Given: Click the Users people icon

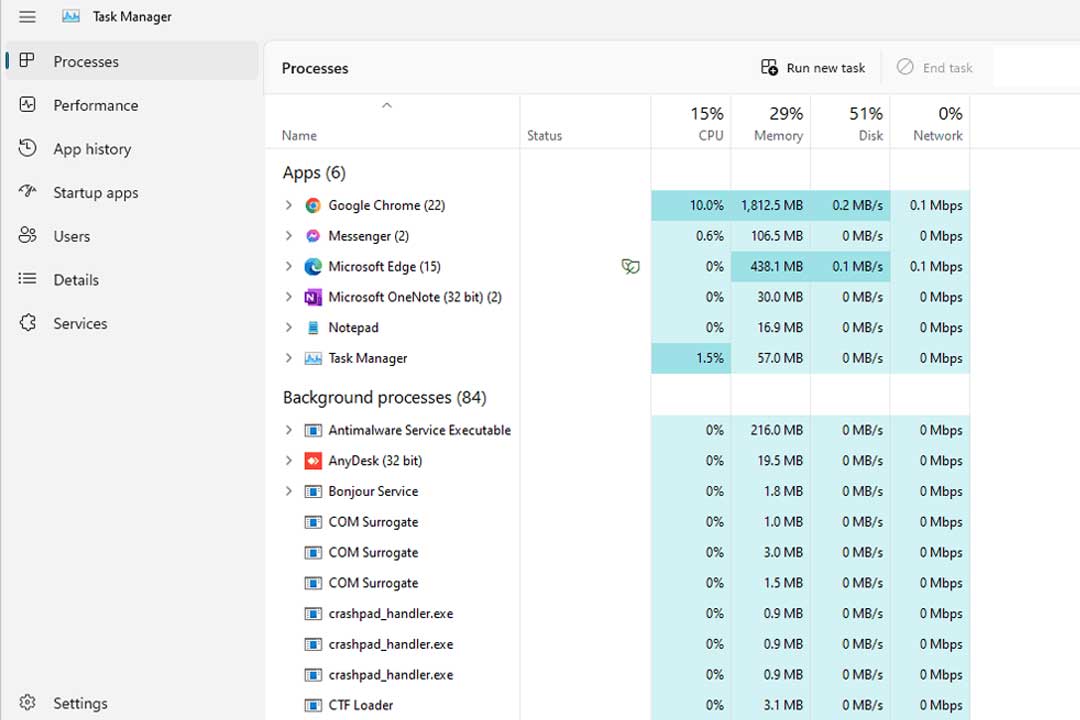Looking at the screenshot, I should point(27,236).
